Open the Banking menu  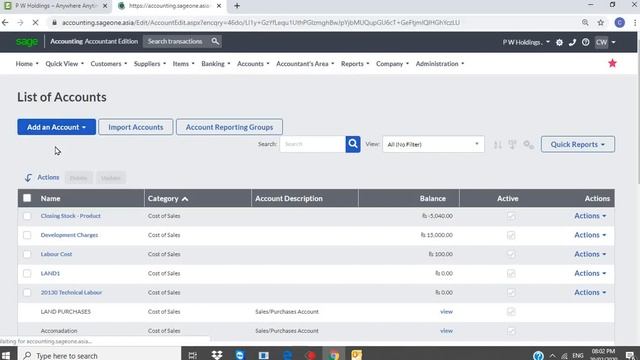pyautogui.click(x=216, y=64)
